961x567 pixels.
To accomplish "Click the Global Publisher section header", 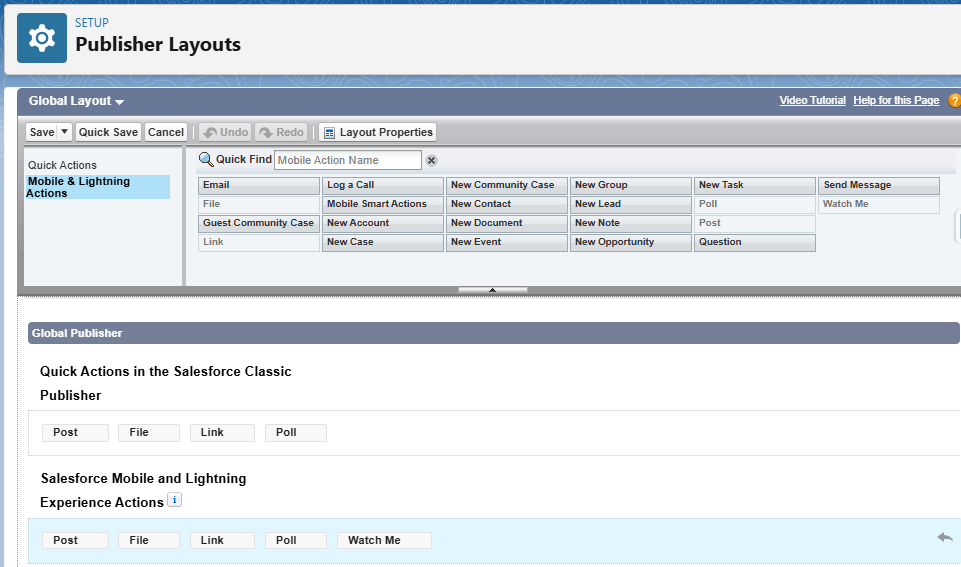I will 493,333.
